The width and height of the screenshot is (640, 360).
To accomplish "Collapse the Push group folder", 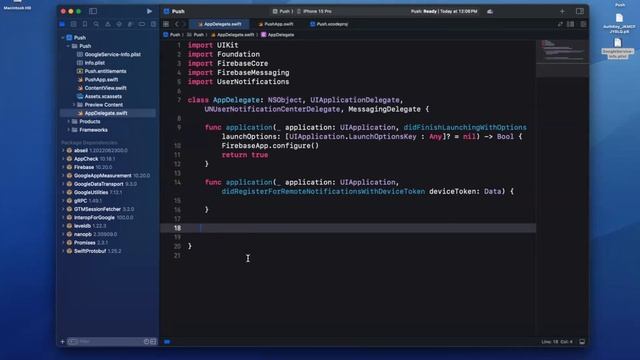I will (68, 46).
